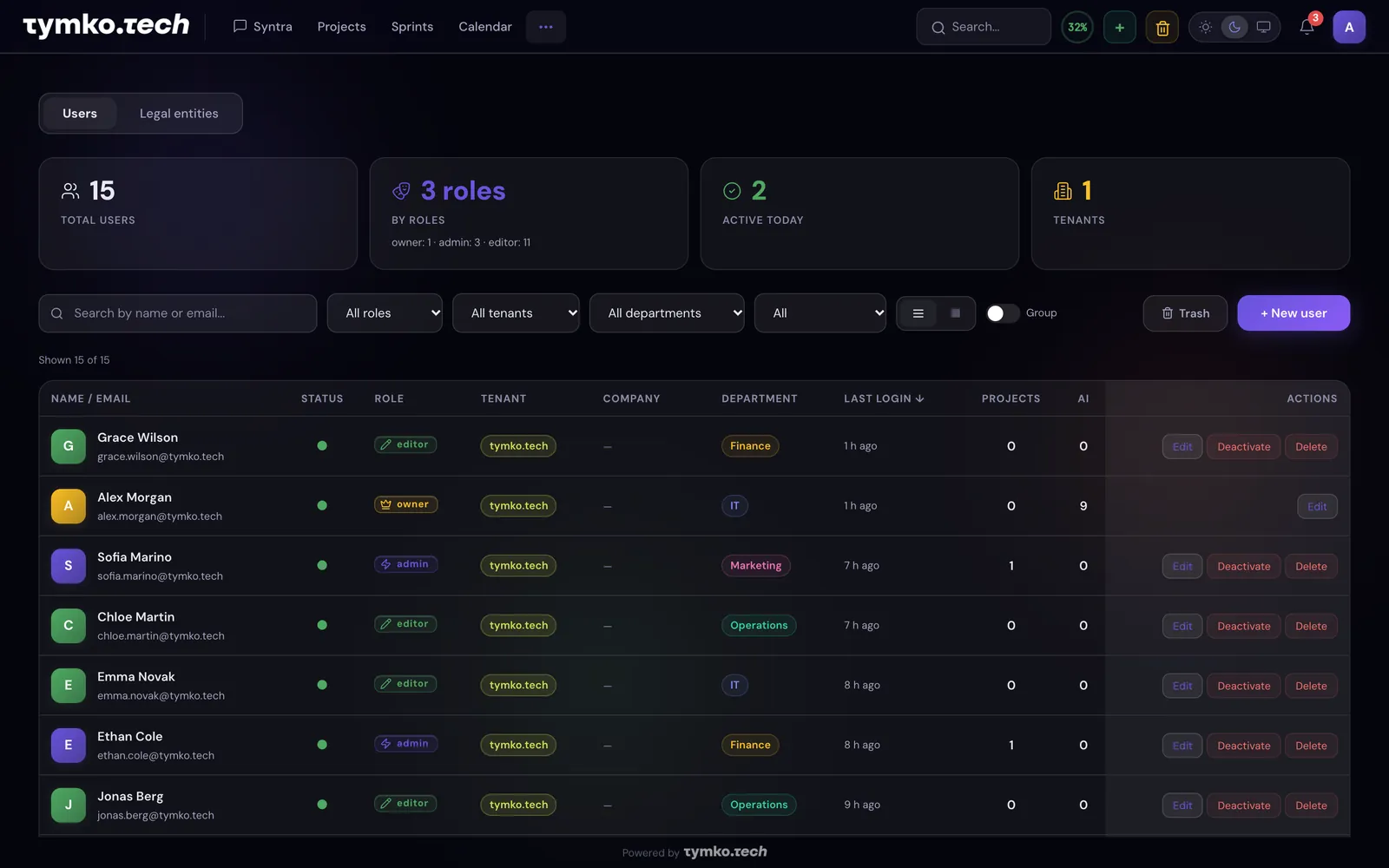Click the New user button

[x=1294, y=313]
